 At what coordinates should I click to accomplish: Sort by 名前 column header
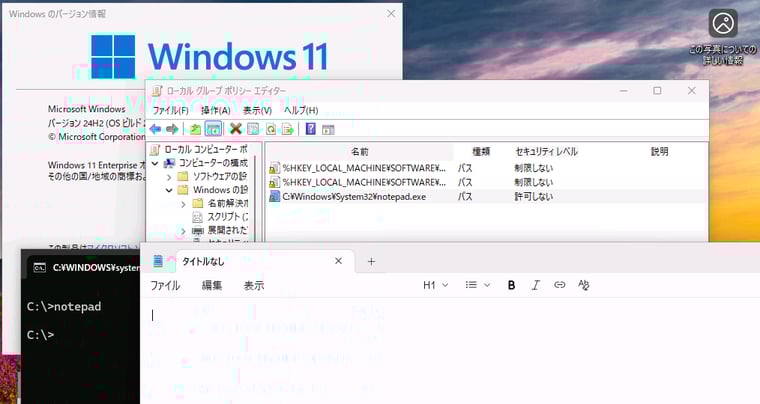tap(360, 152)
